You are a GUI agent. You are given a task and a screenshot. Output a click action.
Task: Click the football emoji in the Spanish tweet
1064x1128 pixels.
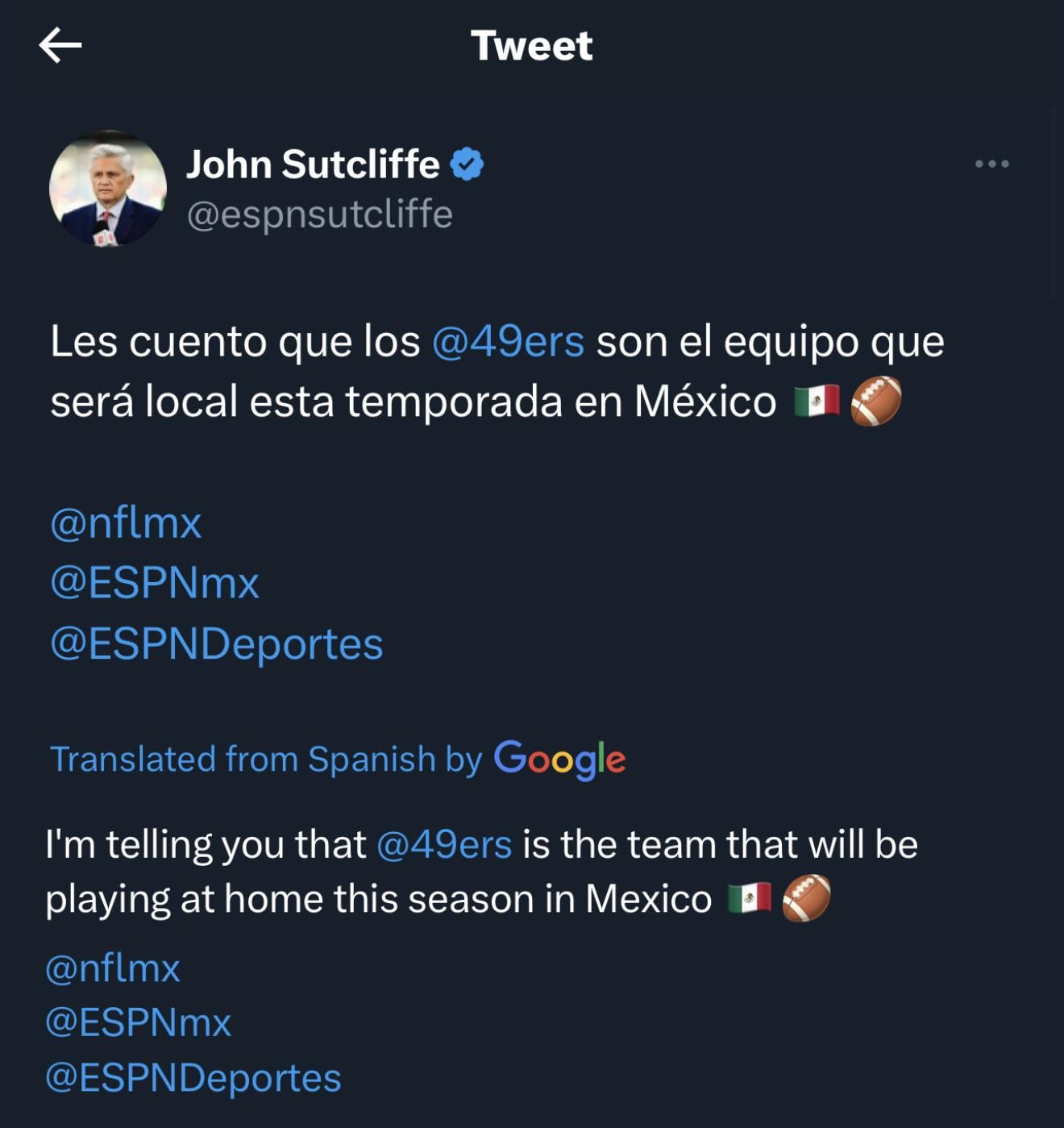[x=876, y=401]
